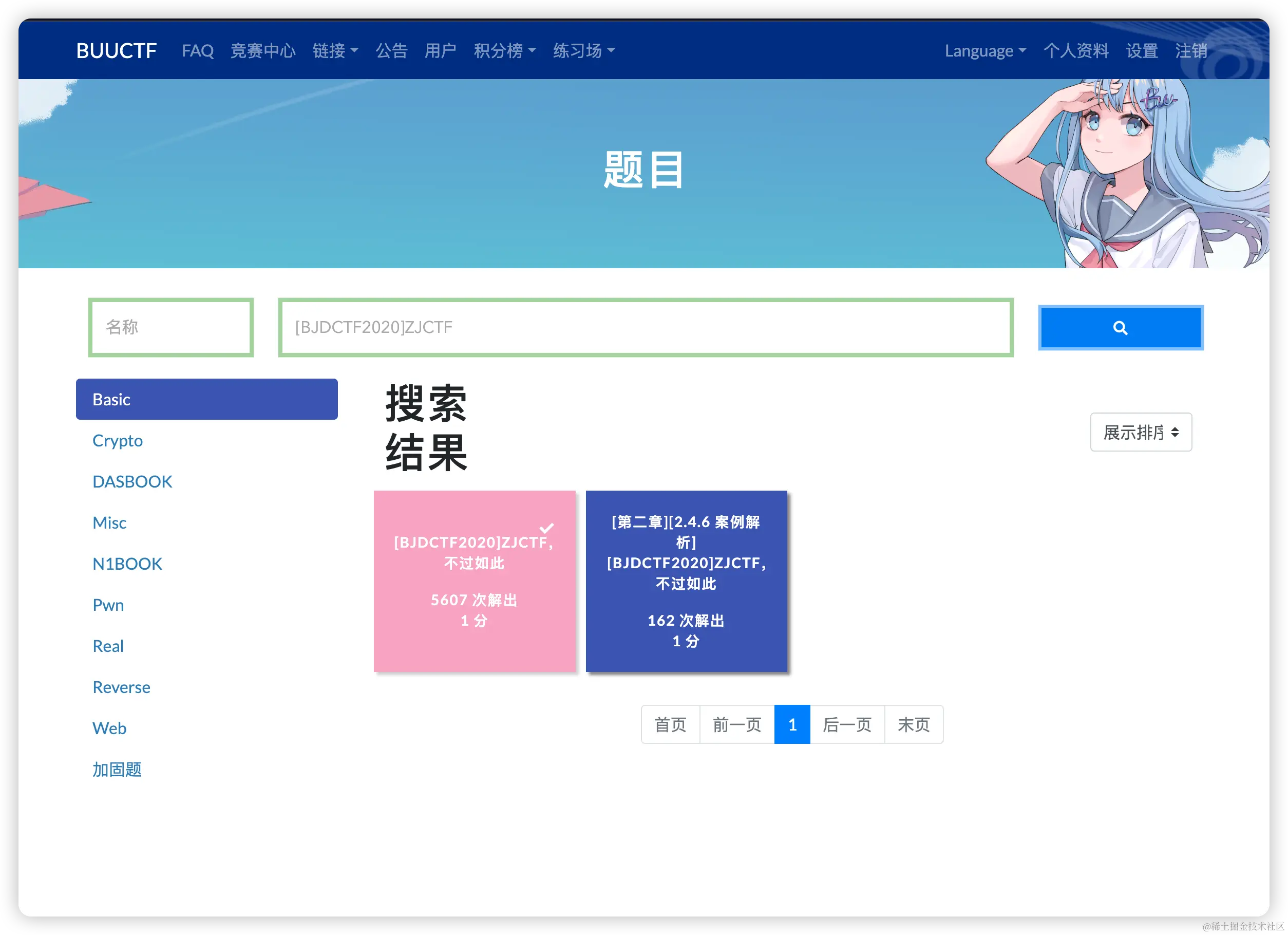Switch to Reverse challenges category
The width and height of the screenshot is (1288, 935).
[x=121, y=687]
